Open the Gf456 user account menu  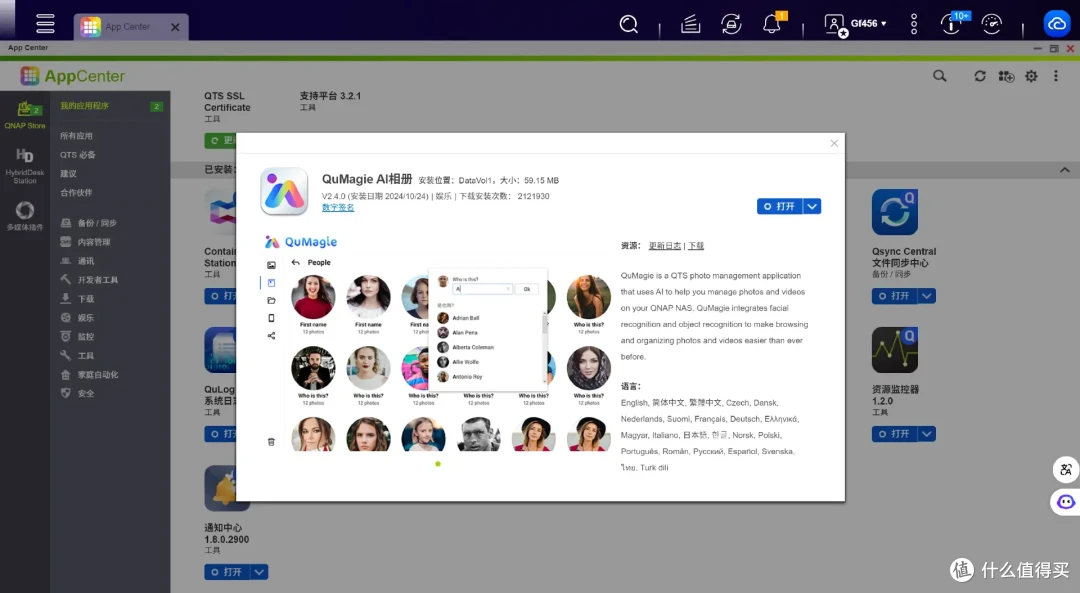point(855,24)
